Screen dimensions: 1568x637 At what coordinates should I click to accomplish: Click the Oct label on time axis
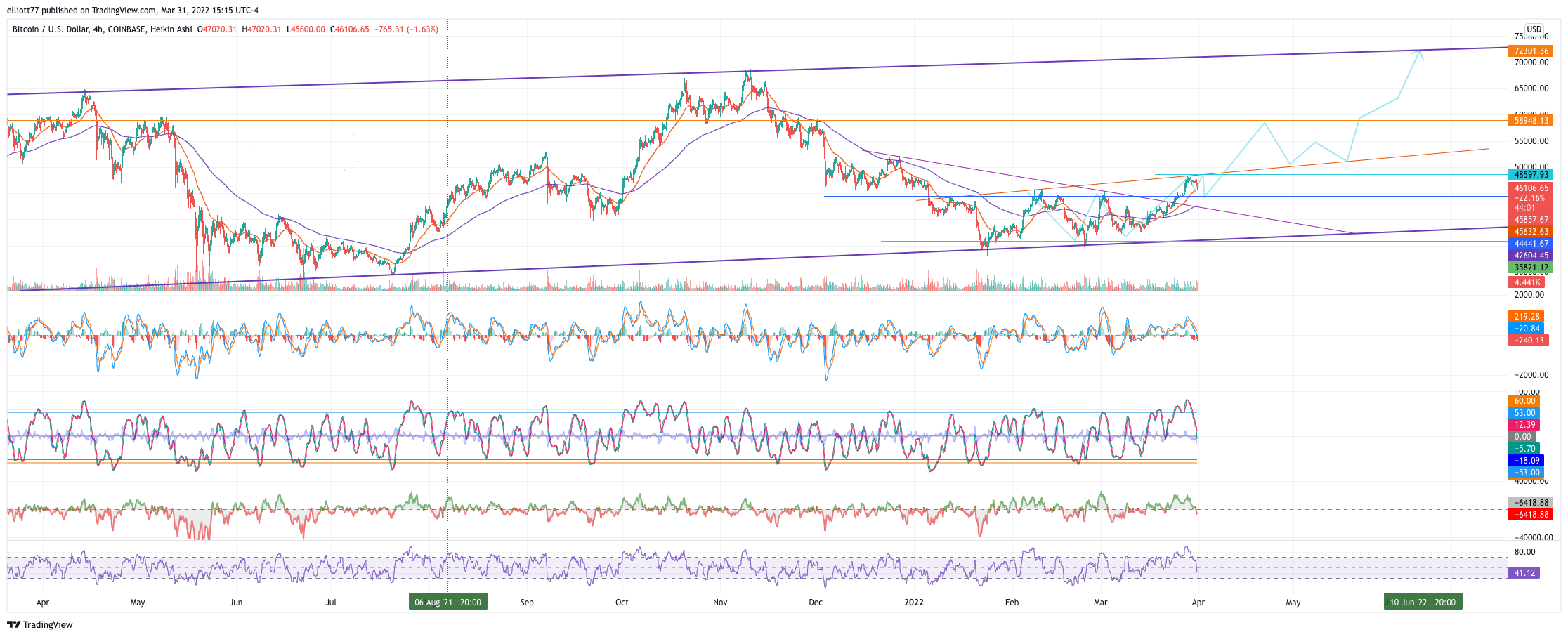click(x=622, y=603)
